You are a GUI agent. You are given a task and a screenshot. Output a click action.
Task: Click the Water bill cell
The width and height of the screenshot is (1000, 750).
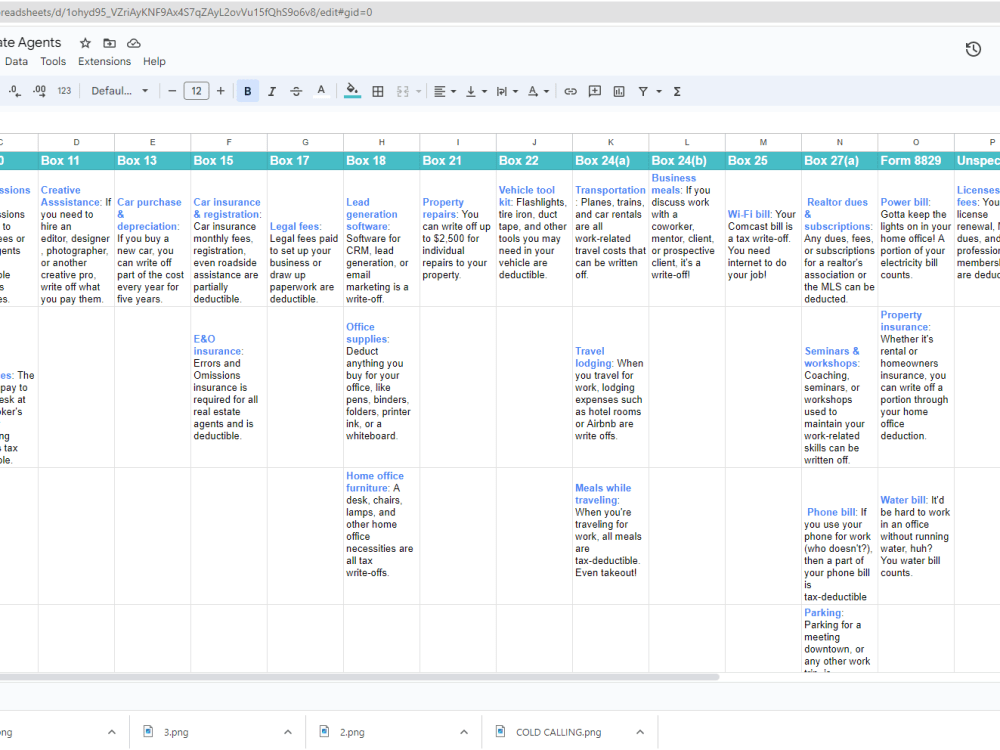pyautogui.click(x=916, y=536)
